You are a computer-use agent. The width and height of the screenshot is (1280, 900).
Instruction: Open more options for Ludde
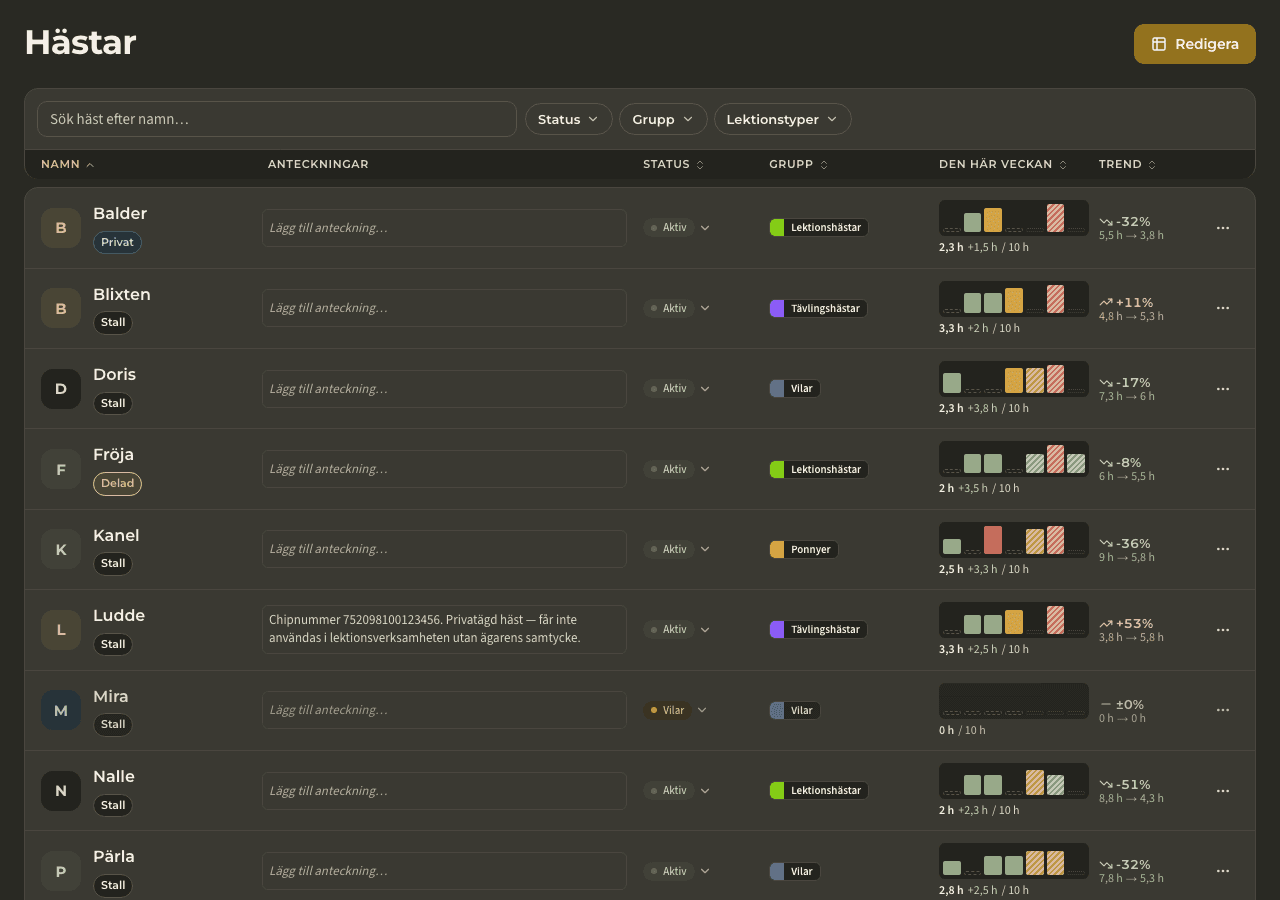1222,630
